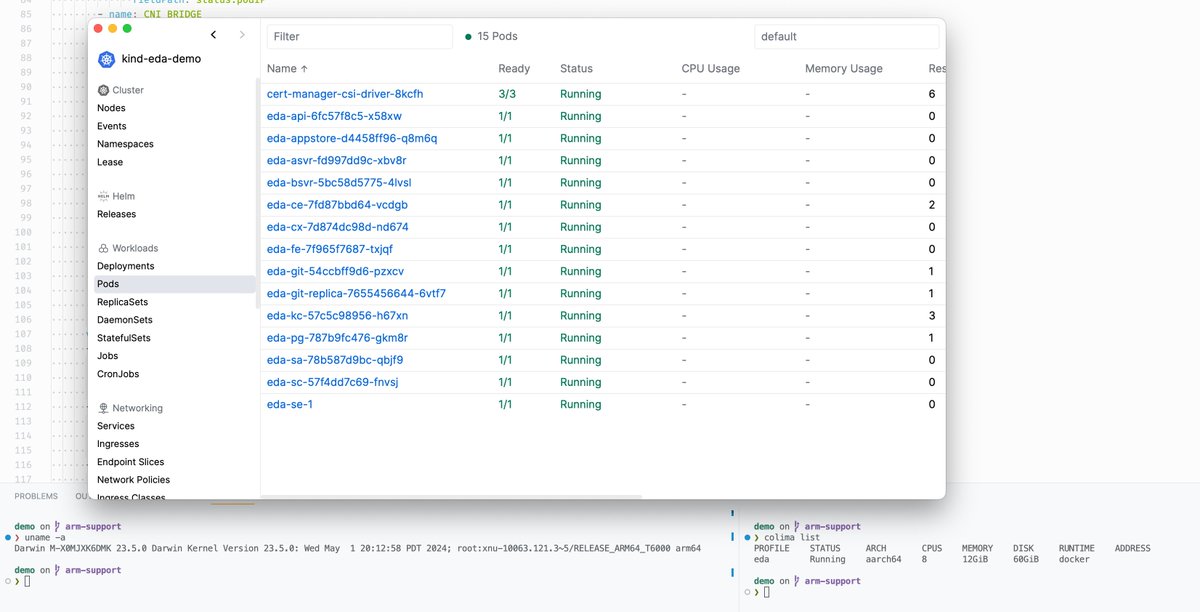Open pod eda-asvr-fd997dd9c-xbv8r
This screenshot has height=612, width=1200.
(x=337, y=160)
